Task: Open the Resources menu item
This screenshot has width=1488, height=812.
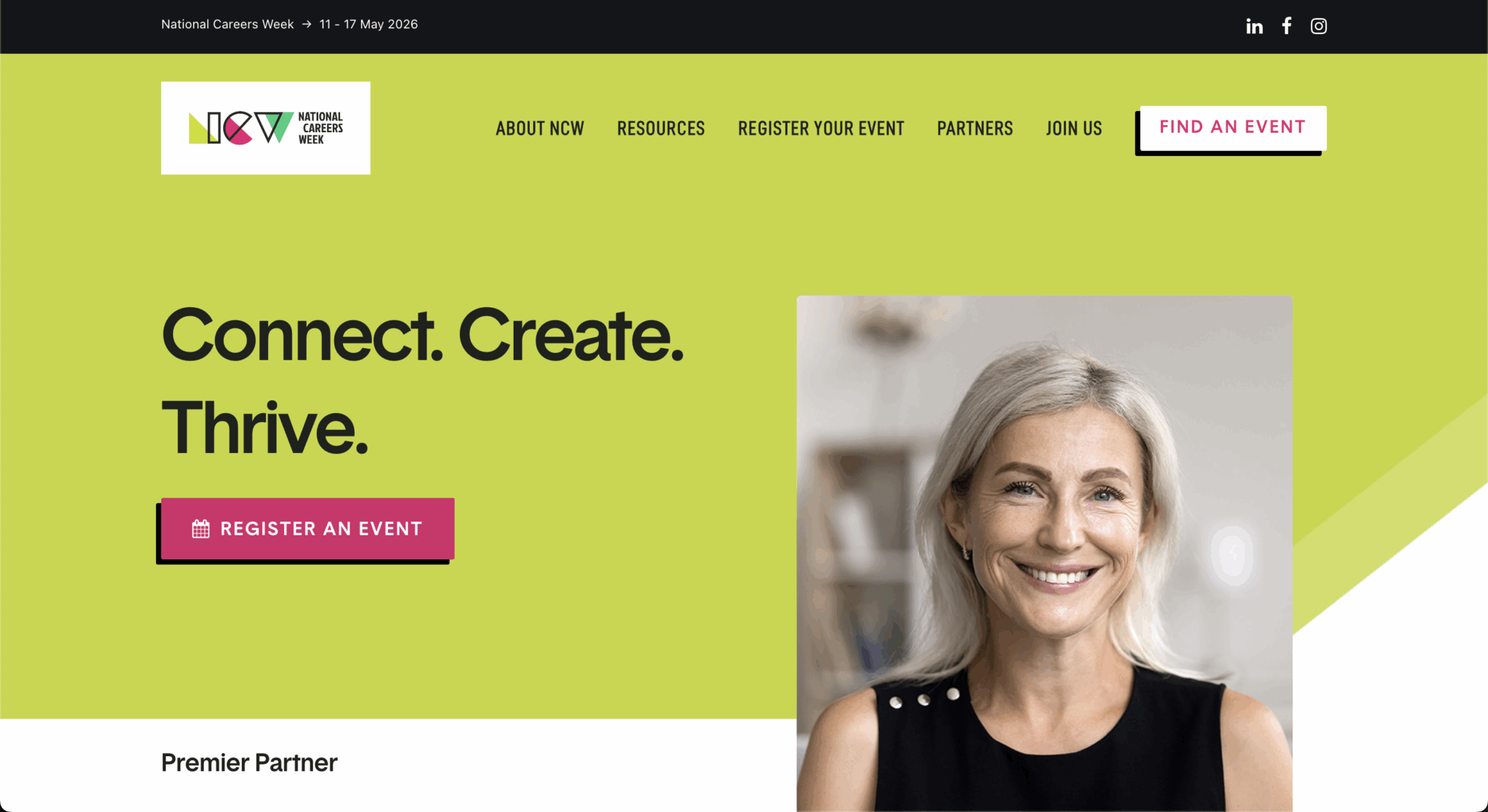Action: pos(661,129)
